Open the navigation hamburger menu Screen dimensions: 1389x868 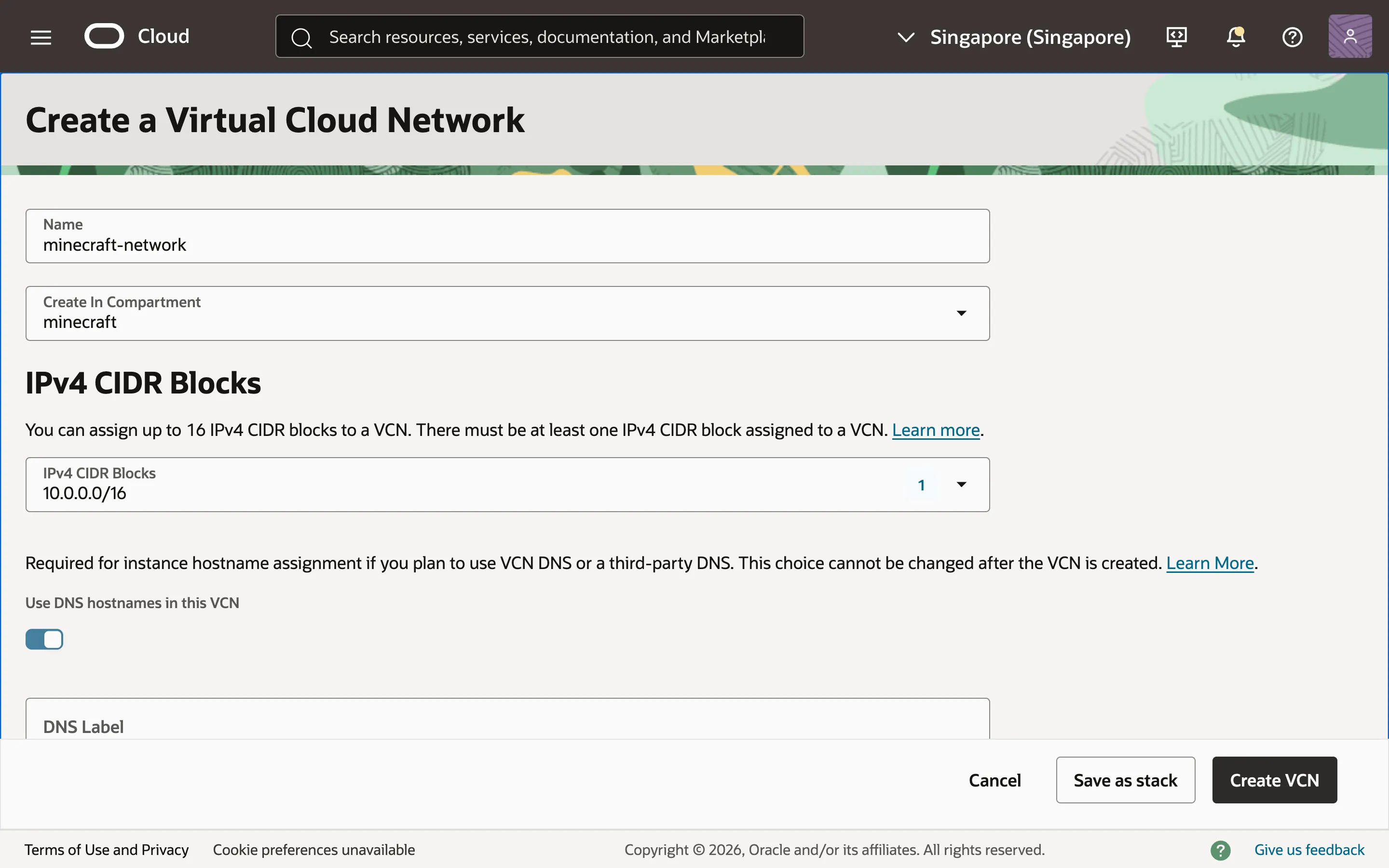tap(41, 36)
